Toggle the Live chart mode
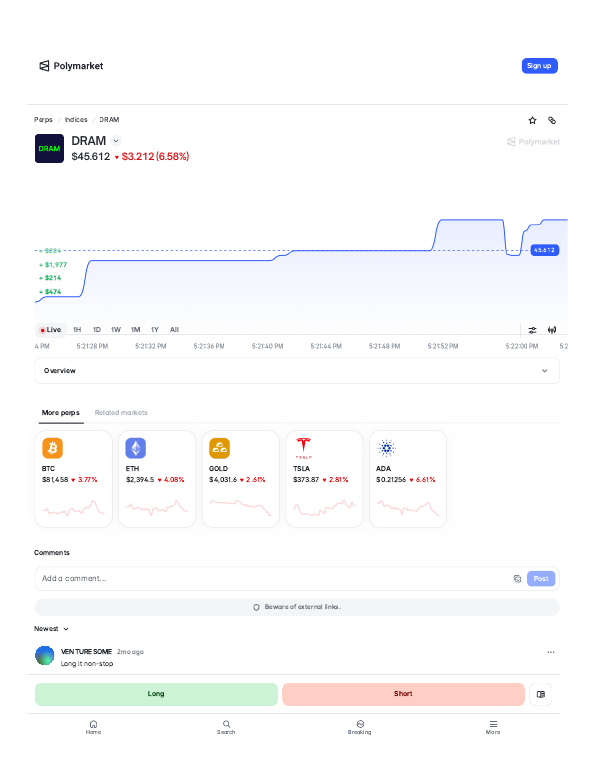595x770 pixels. (50, 330)
